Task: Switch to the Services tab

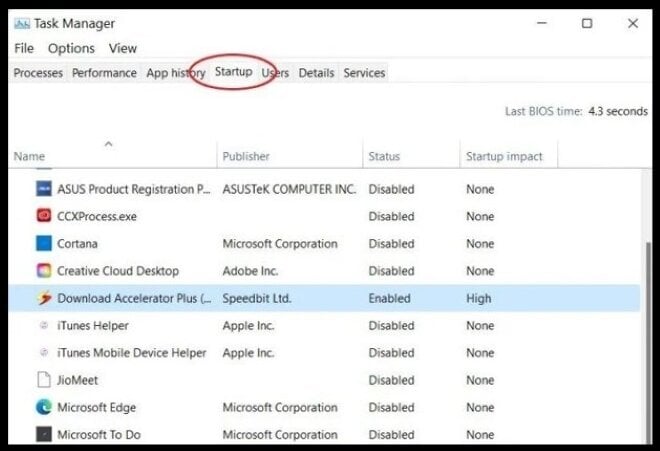Action: pyautogui.click(x=364, y=73)
